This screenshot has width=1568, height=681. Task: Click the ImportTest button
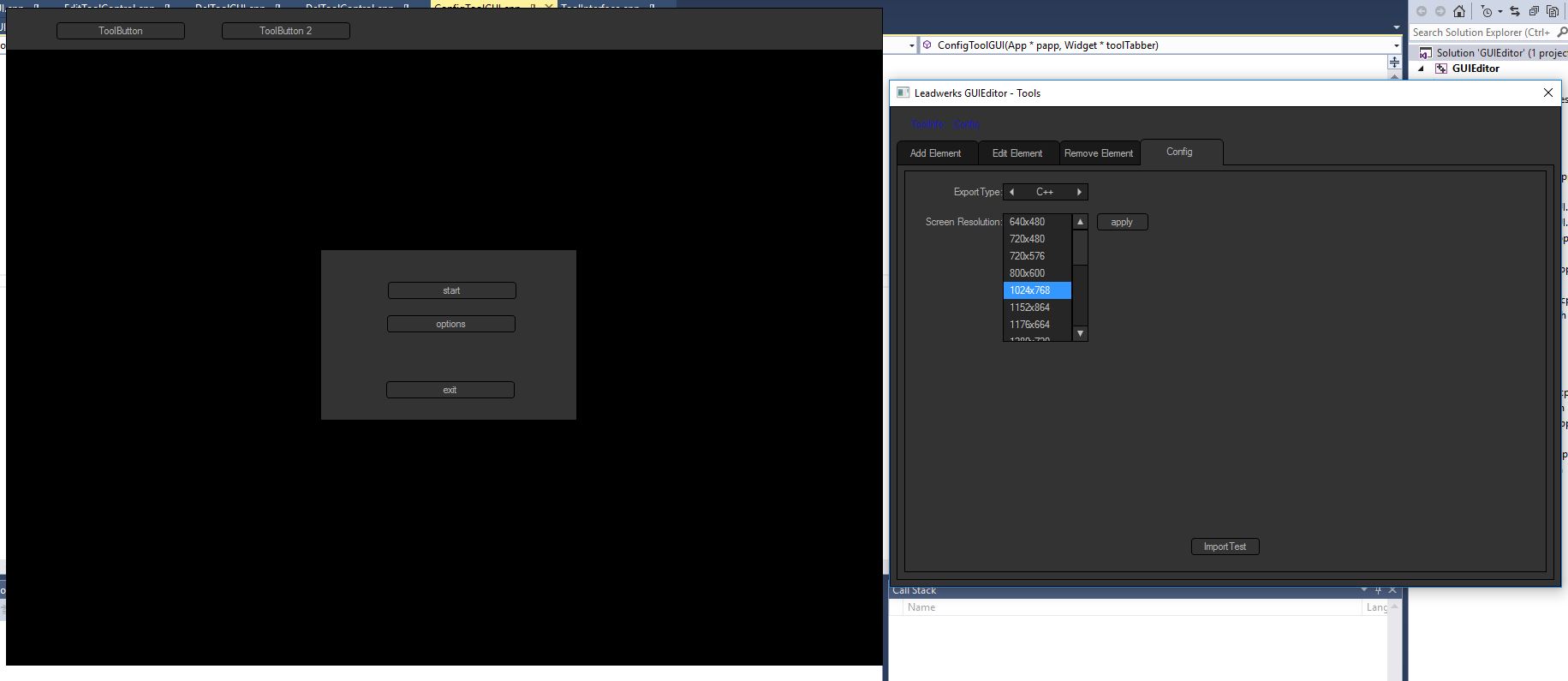[x=1225, y=547]
